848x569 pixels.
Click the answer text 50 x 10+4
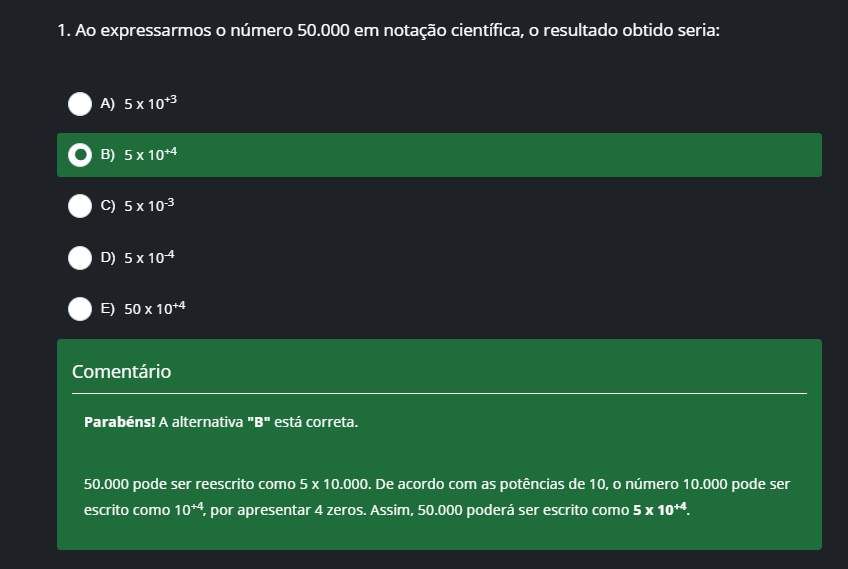155,308
